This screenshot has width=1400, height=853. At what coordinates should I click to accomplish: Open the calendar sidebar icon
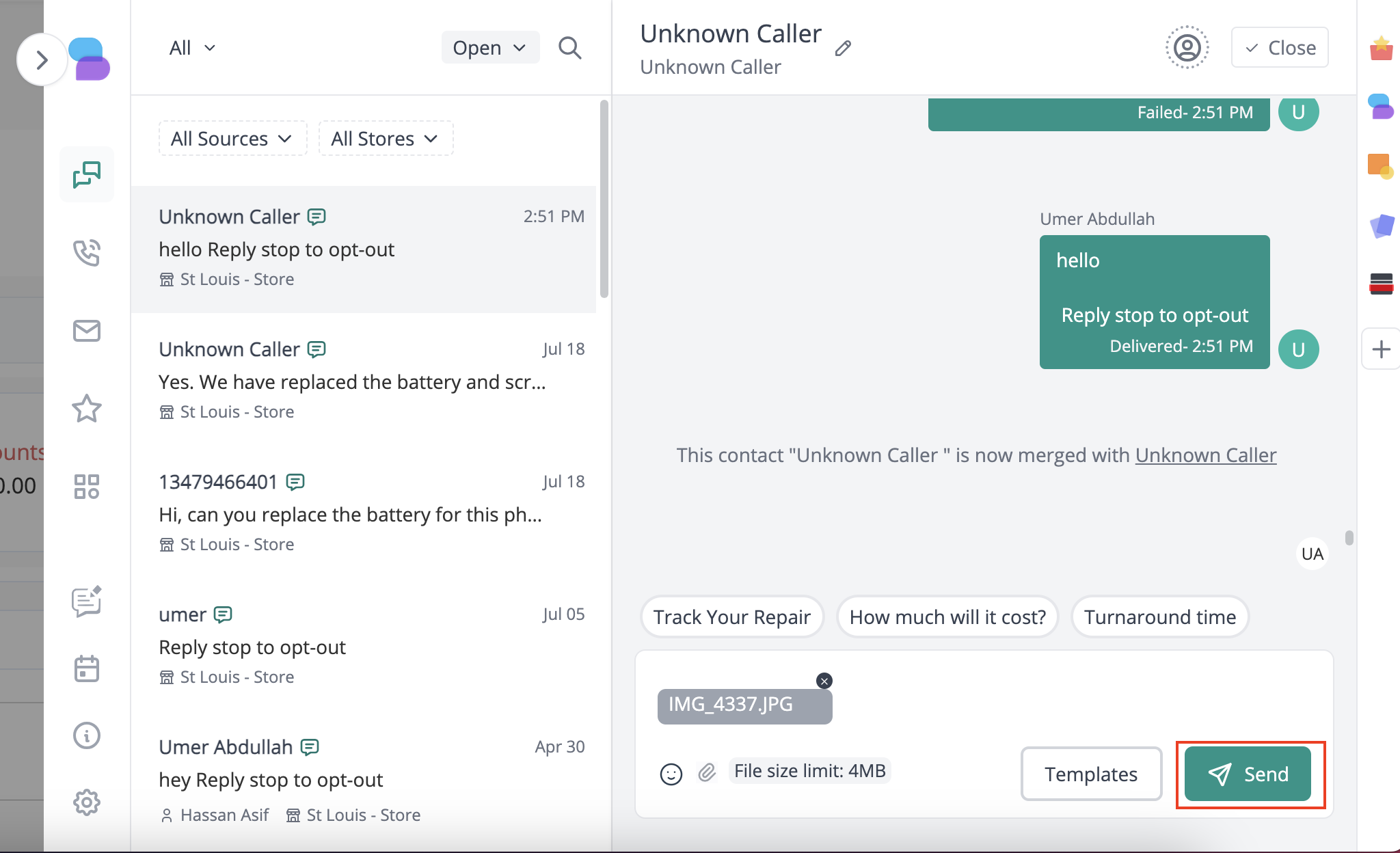(x=87, y=668)
